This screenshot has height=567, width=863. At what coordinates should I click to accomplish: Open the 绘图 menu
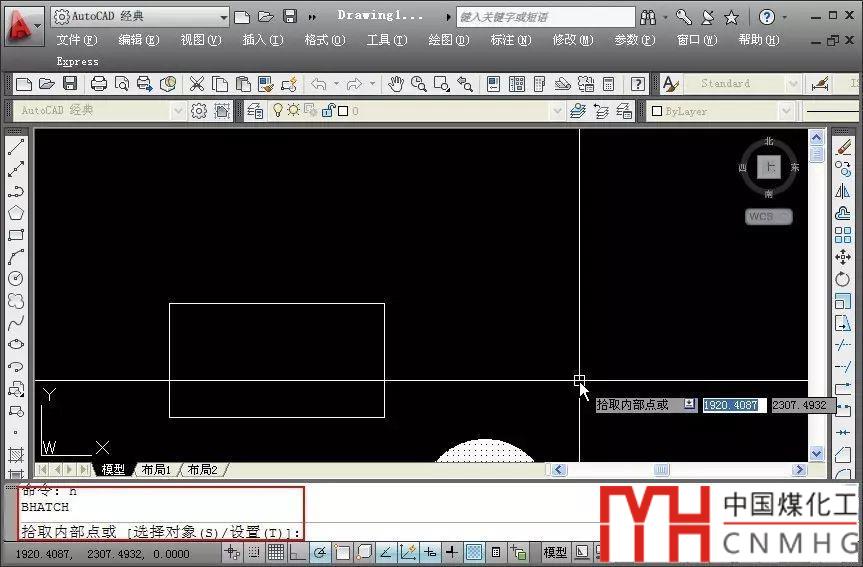445,40
